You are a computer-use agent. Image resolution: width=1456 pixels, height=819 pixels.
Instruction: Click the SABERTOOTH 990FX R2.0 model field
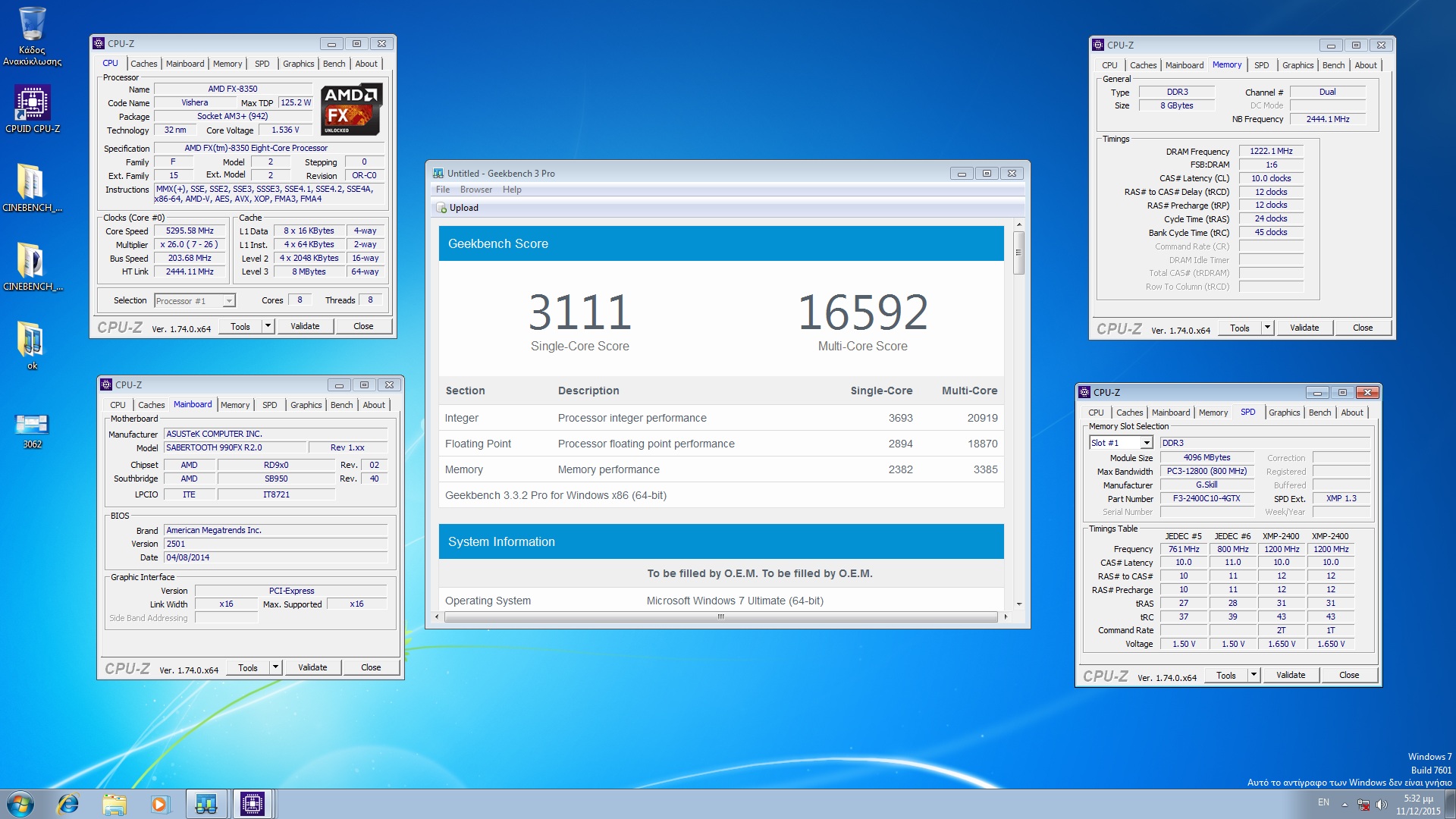[x=235, y=447]
